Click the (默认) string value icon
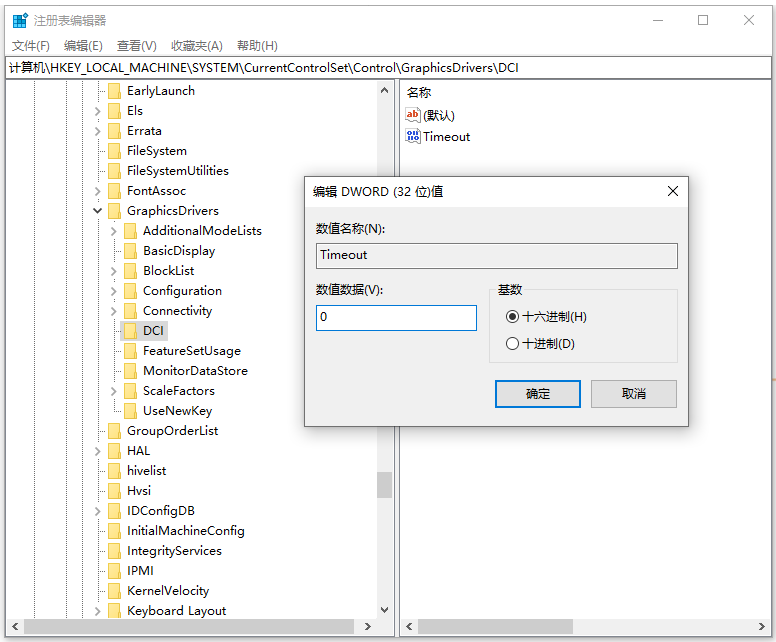The width and height of the screenshot is (776, 642). pos(413,115)
